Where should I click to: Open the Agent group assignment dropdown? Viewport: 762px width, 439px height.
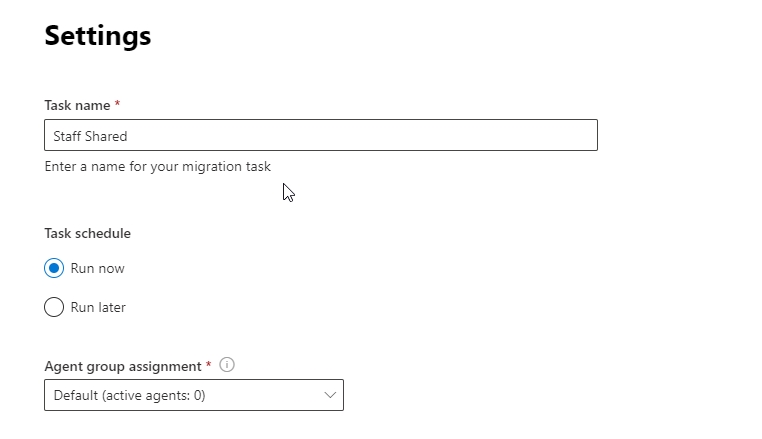[194, 395]
